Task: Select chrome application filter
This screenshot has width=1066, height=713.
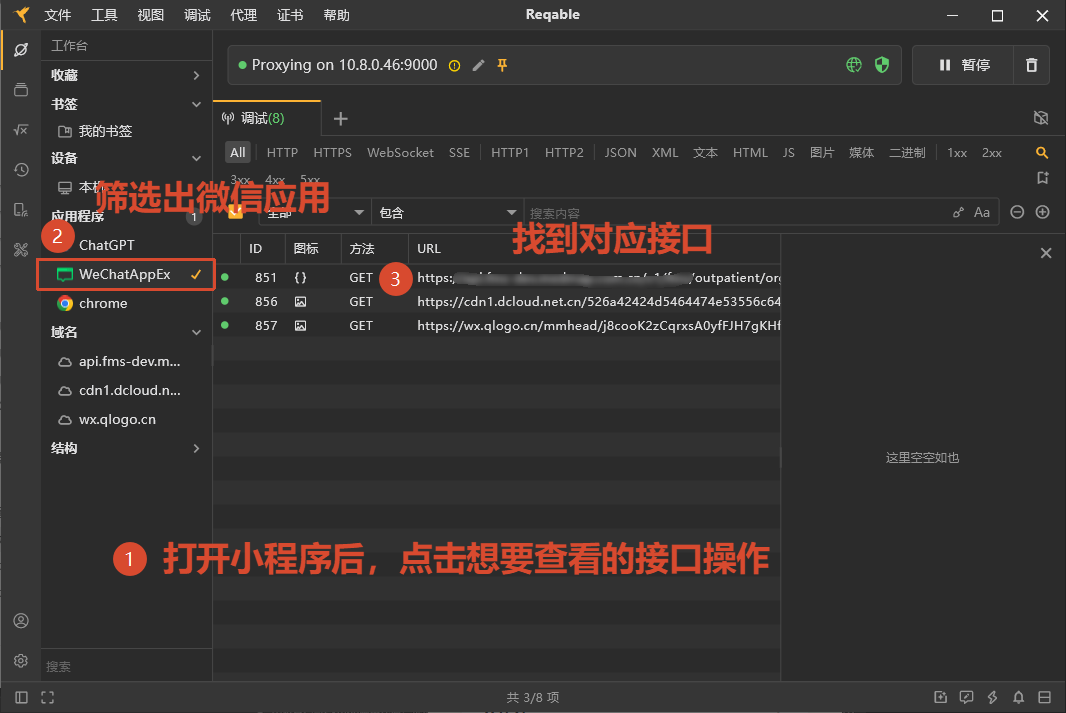Action: click(x=126, y=303)
